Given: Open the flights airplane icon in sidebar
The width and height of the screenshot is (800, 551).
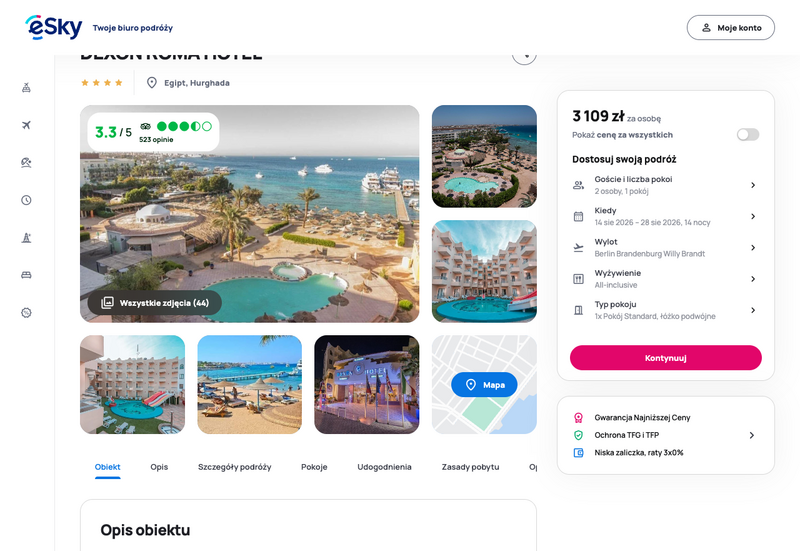Looking at the screenshot, I should (27, 125).
